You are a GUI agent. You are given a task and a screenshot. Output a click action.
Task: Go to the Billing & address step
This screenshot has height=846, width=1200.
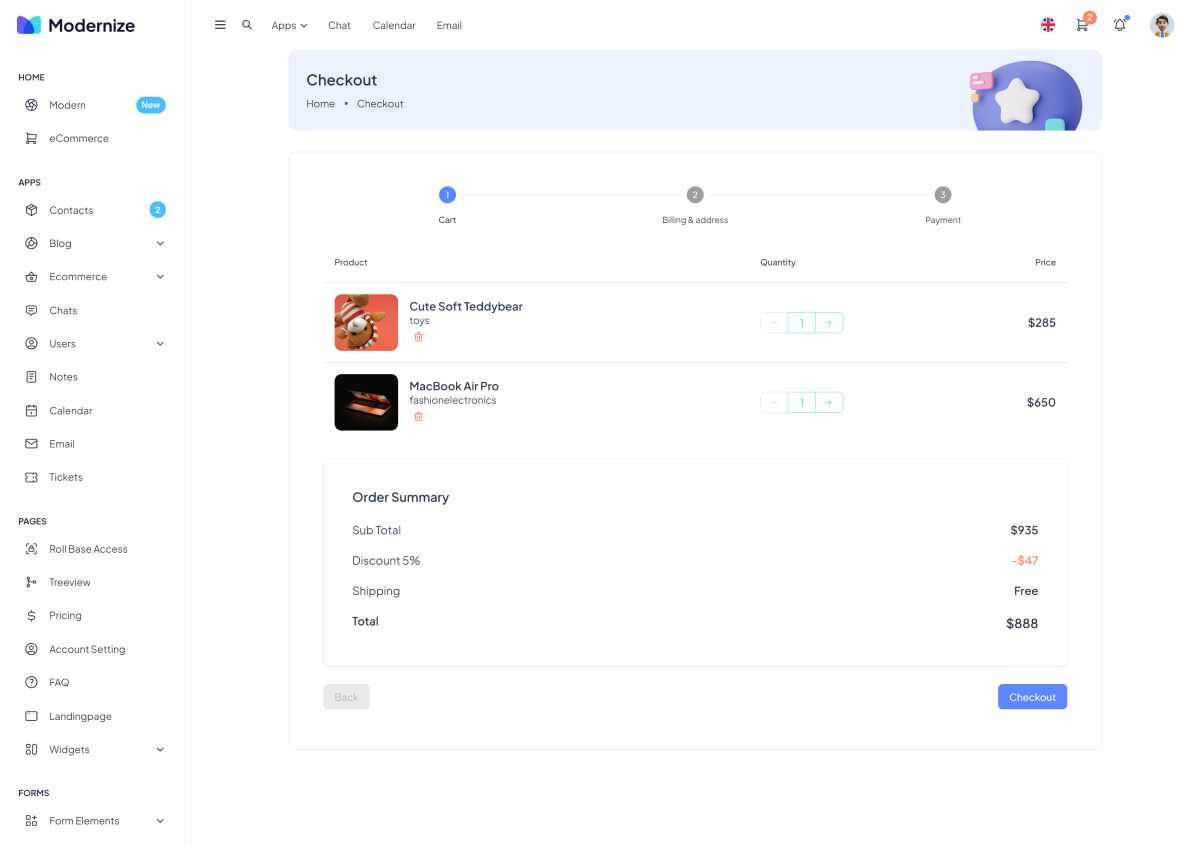point(695,194)
